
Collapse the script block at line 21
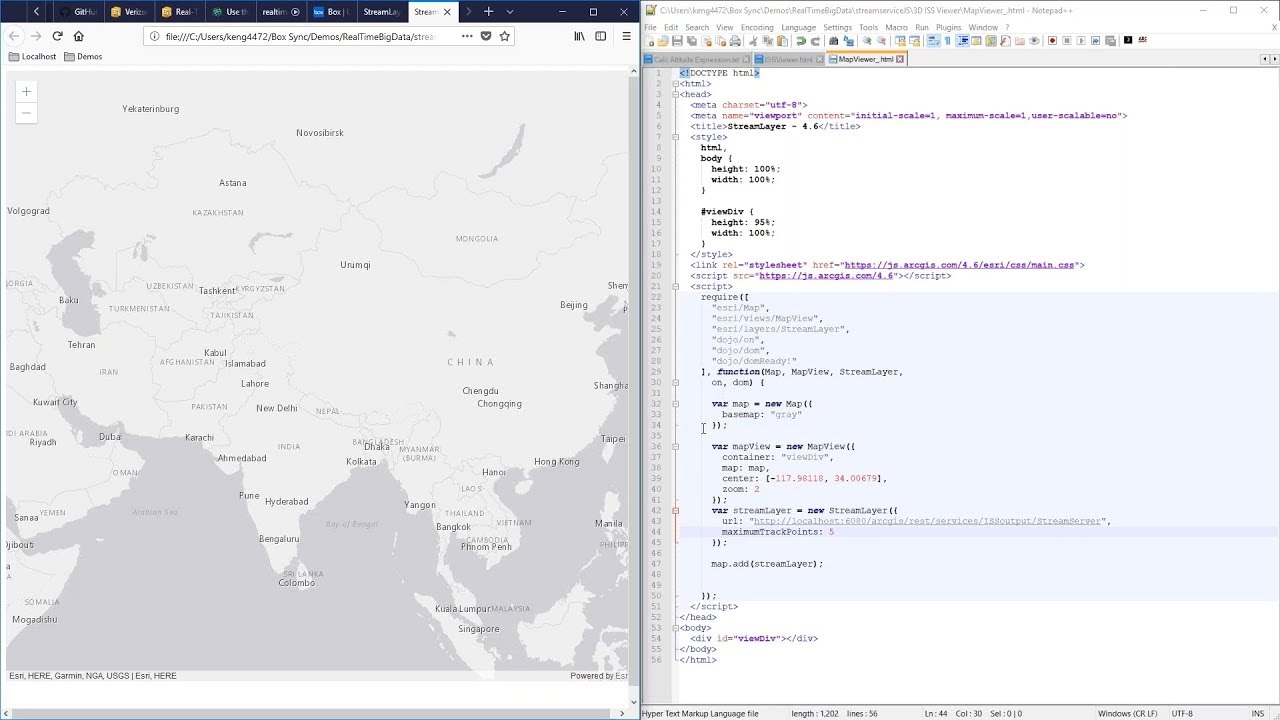point(676,286)
